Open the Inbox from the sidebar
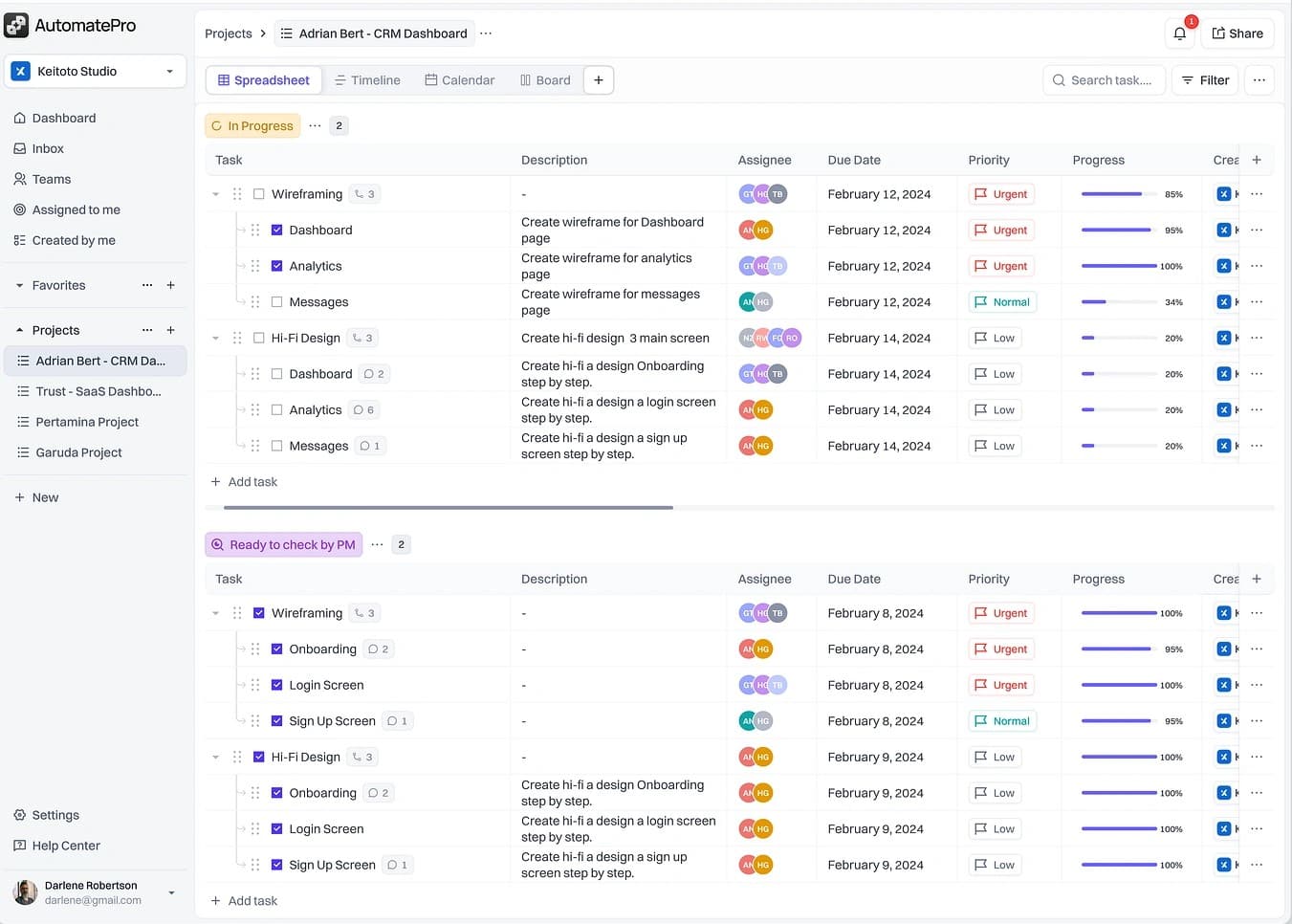The image size is (1292, 924). [x=47, y=148]
